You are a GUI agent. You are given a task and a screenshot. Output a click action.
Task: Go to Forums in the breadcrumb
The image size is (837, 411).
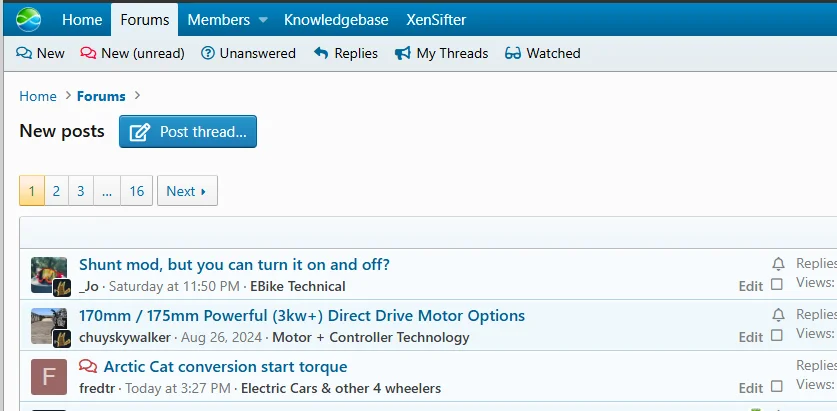pyautogui.click(x=101, y=96)
